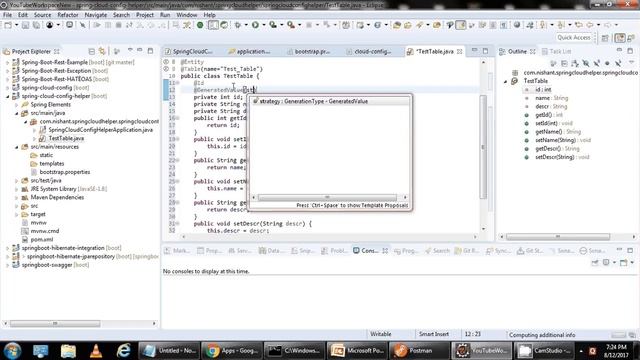This screenshot has height=360, width=640.
Task: Open the New file dropdown arrow
Action: 16,25
